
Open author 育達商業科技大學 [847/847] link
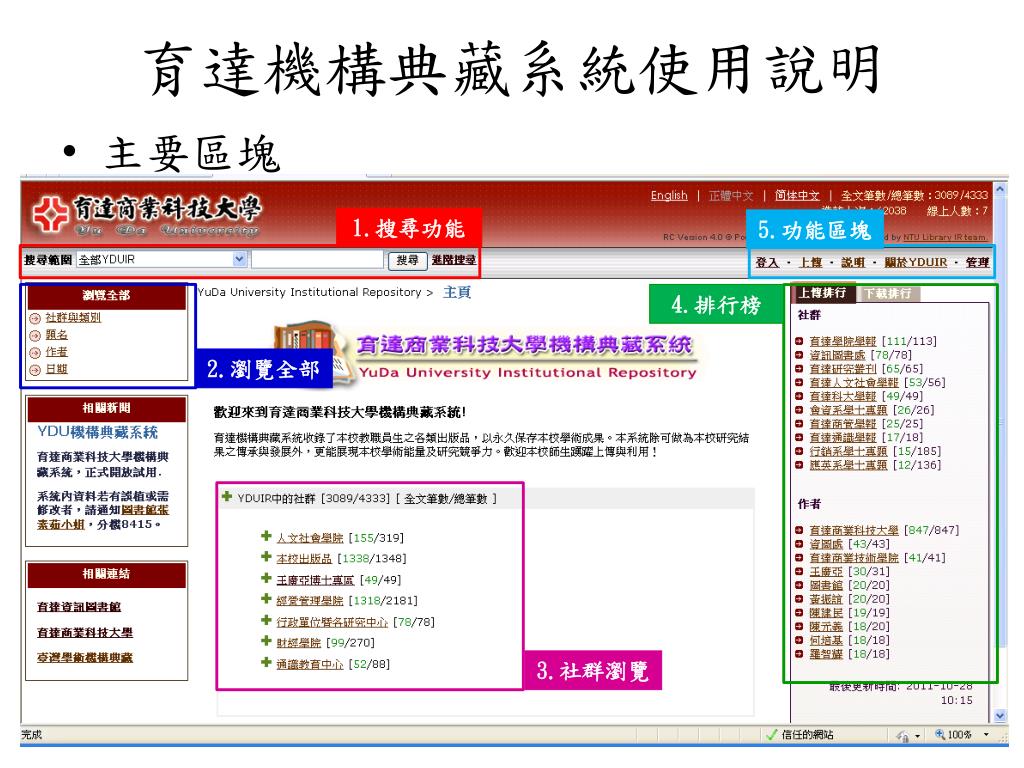pyautogui.click(x=854, y=530)
